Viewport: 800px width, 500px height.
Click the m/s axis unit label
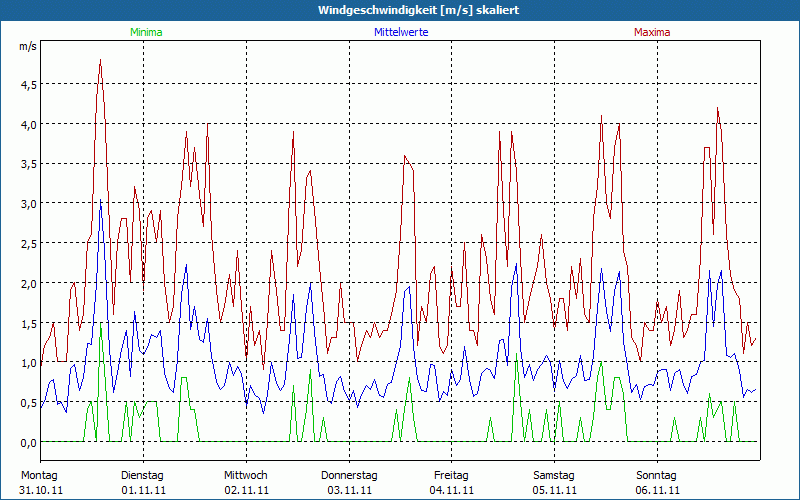pyautogui.click(x=28, y=46)
